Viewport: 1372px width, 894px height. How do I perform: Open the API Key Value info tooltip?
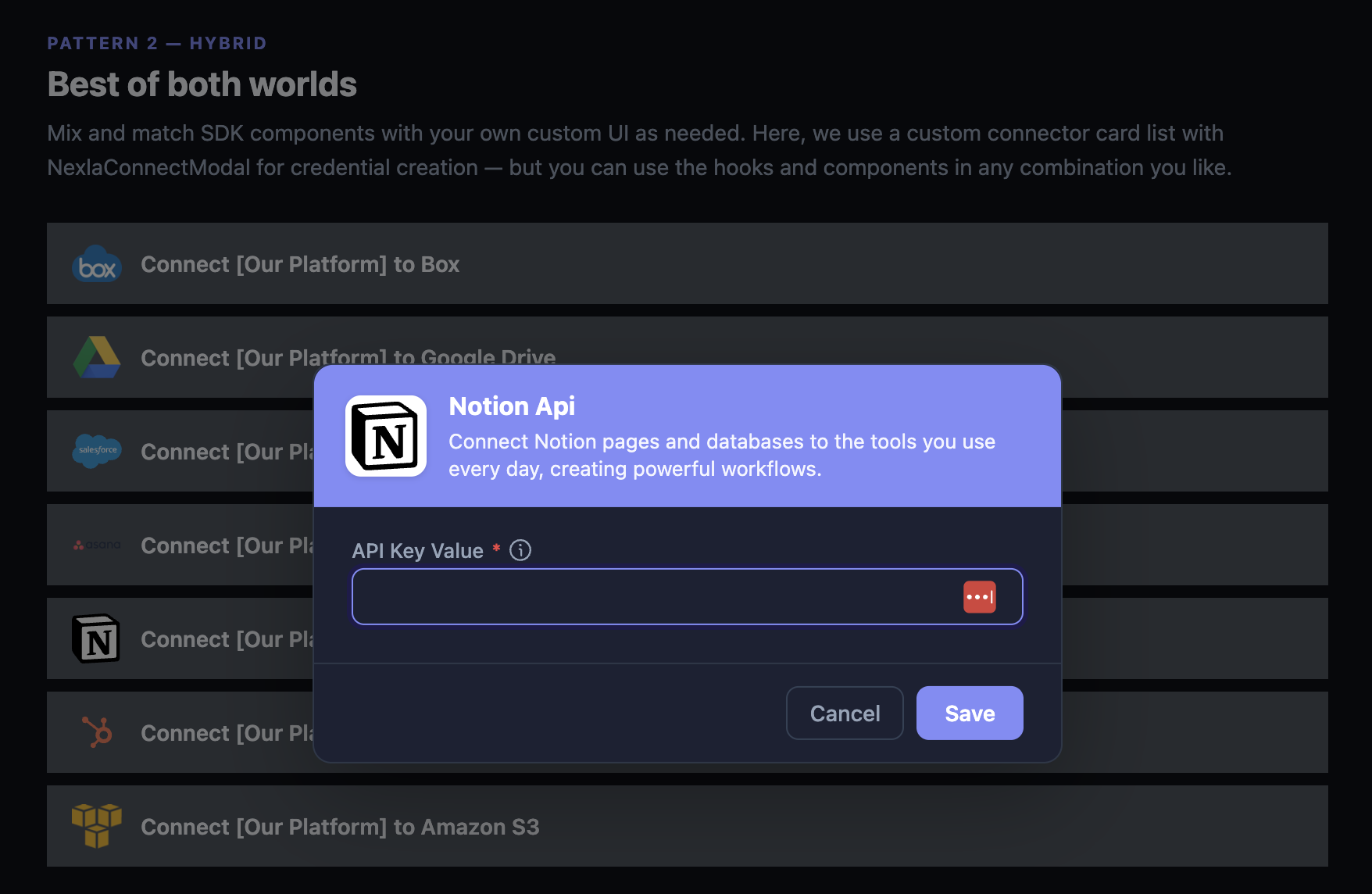click(520, 550)
